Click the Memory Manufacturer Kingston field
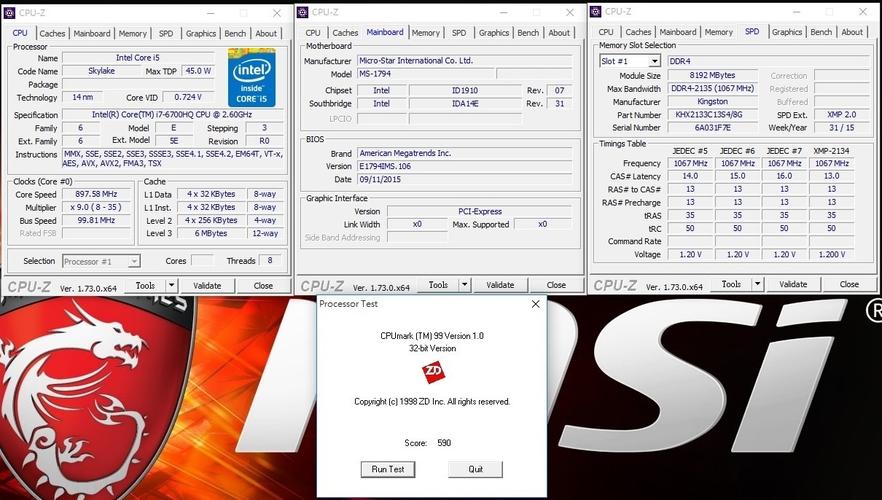The height and width of the screenshot is (500, 882). click(712, 102)
